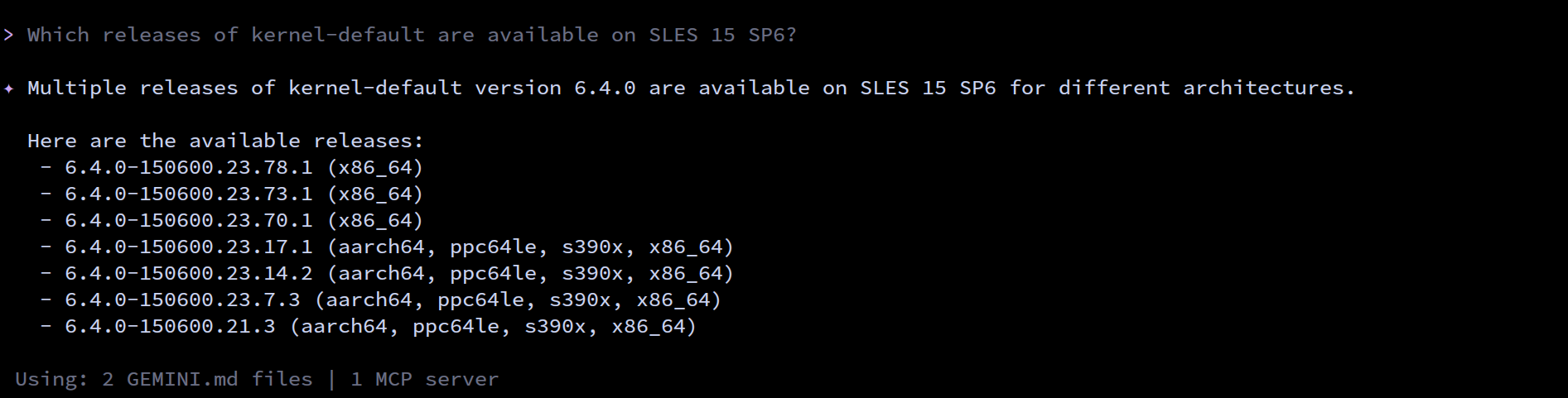The height and width of the screenshot is (398, 1568).
Task: Click the question text about kernel-default releases
Action: (x=412, y=35)
